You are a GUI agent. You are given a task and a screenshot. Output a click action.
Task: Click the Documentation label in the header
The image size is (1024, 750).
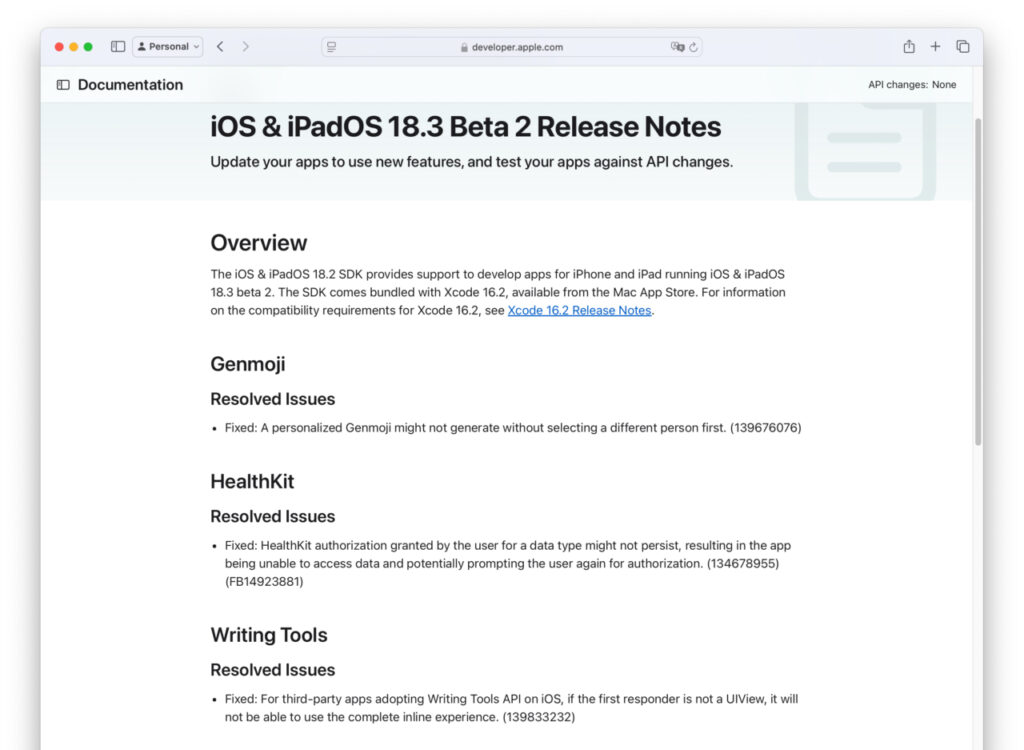point(129,85)
